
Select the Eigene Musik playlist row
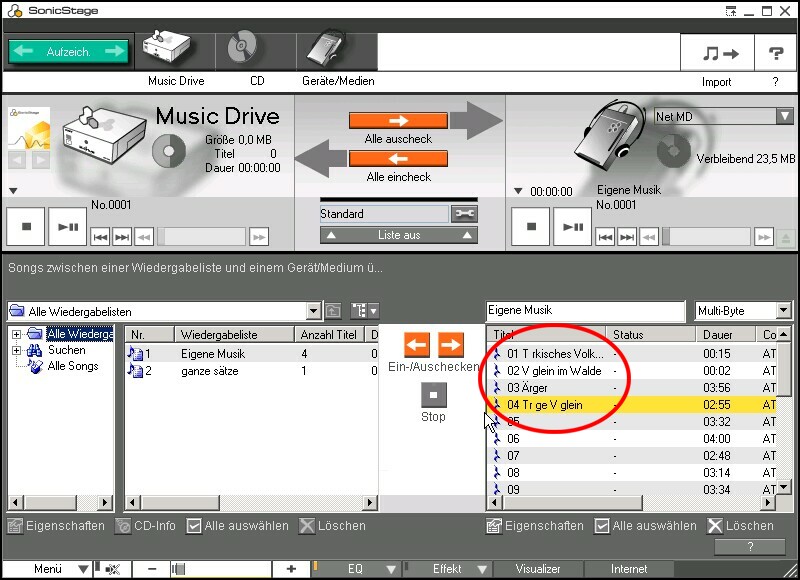click(x=252, y=354)
